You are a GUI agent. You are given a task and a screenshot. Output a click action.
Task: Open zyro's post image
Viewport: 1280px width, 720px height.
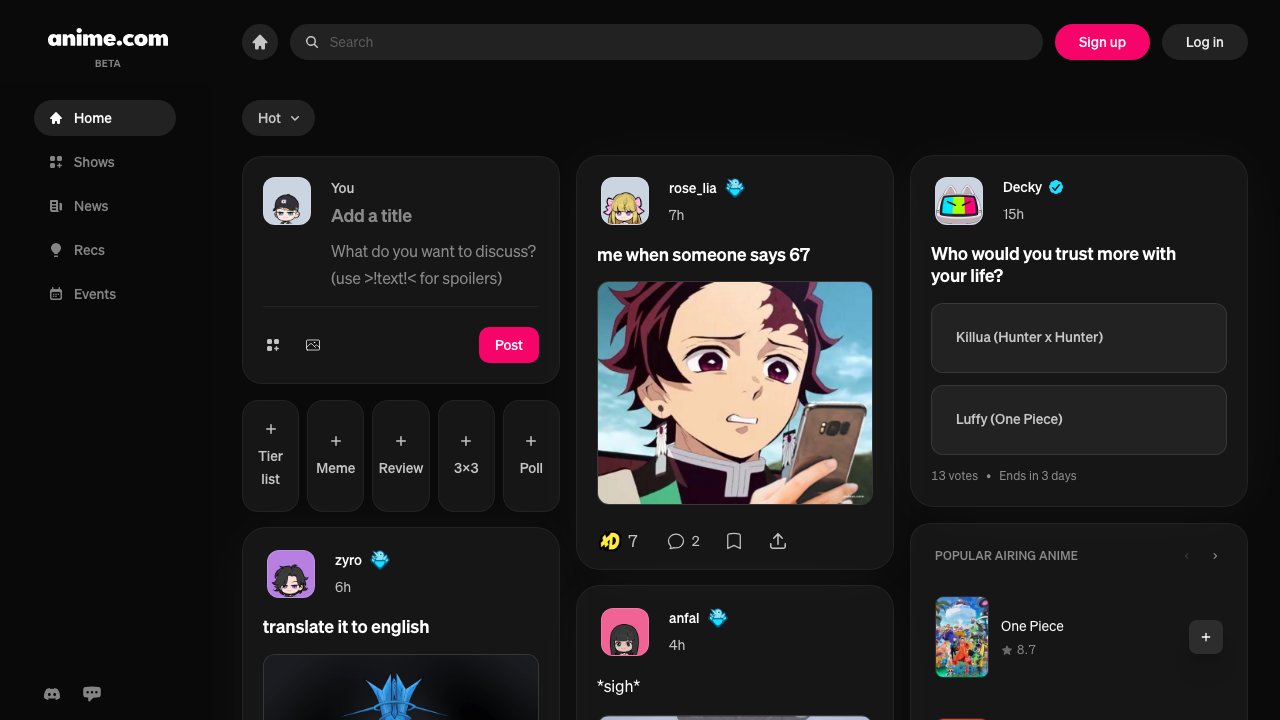[401, 688]
